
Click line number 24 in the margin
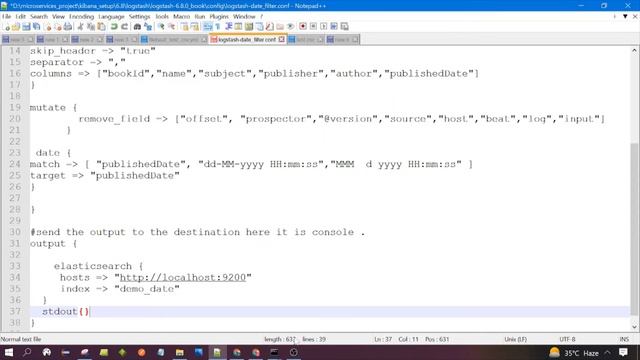click(15, 164)
